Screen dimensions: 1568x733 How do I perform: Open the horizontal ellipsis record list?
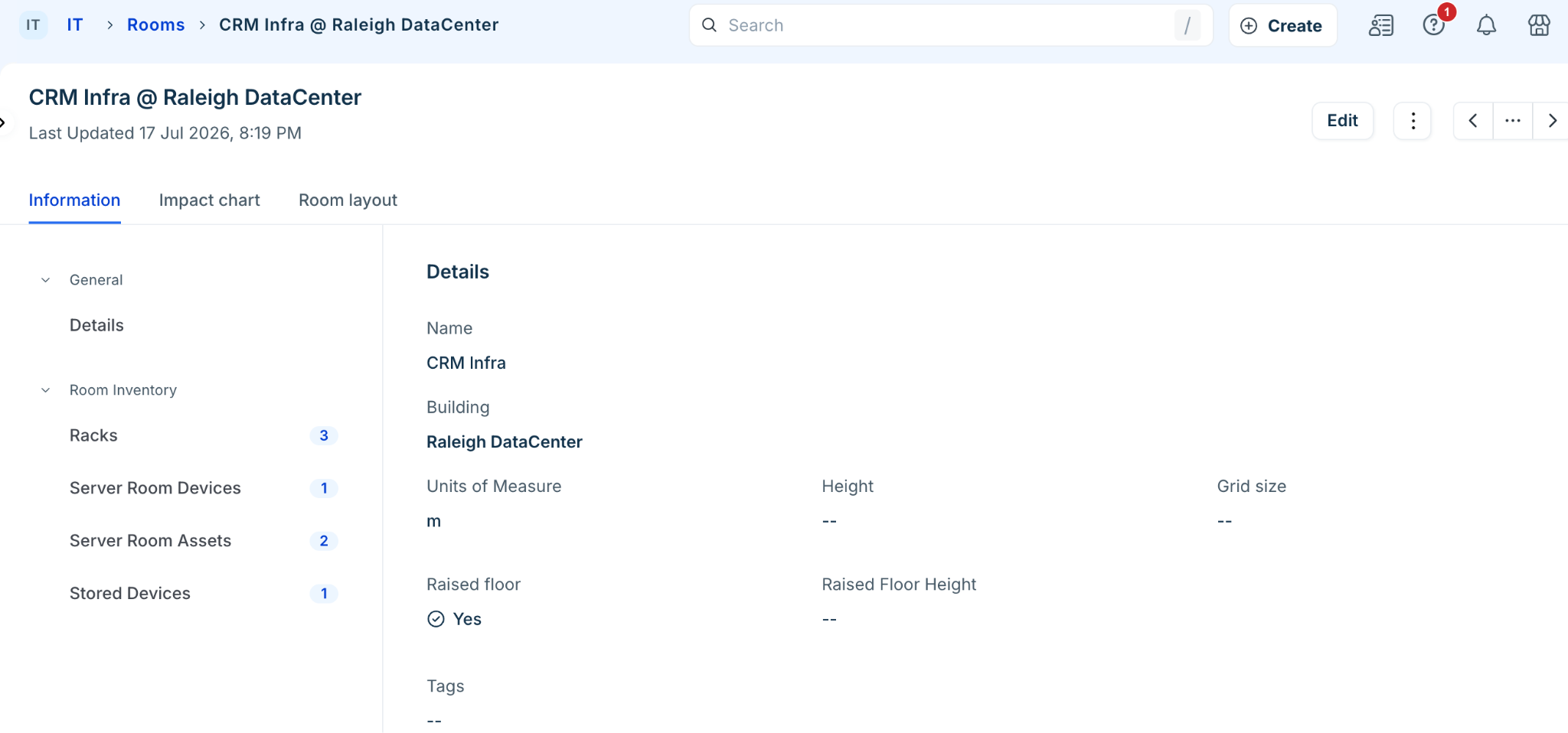pos(1513,121)
